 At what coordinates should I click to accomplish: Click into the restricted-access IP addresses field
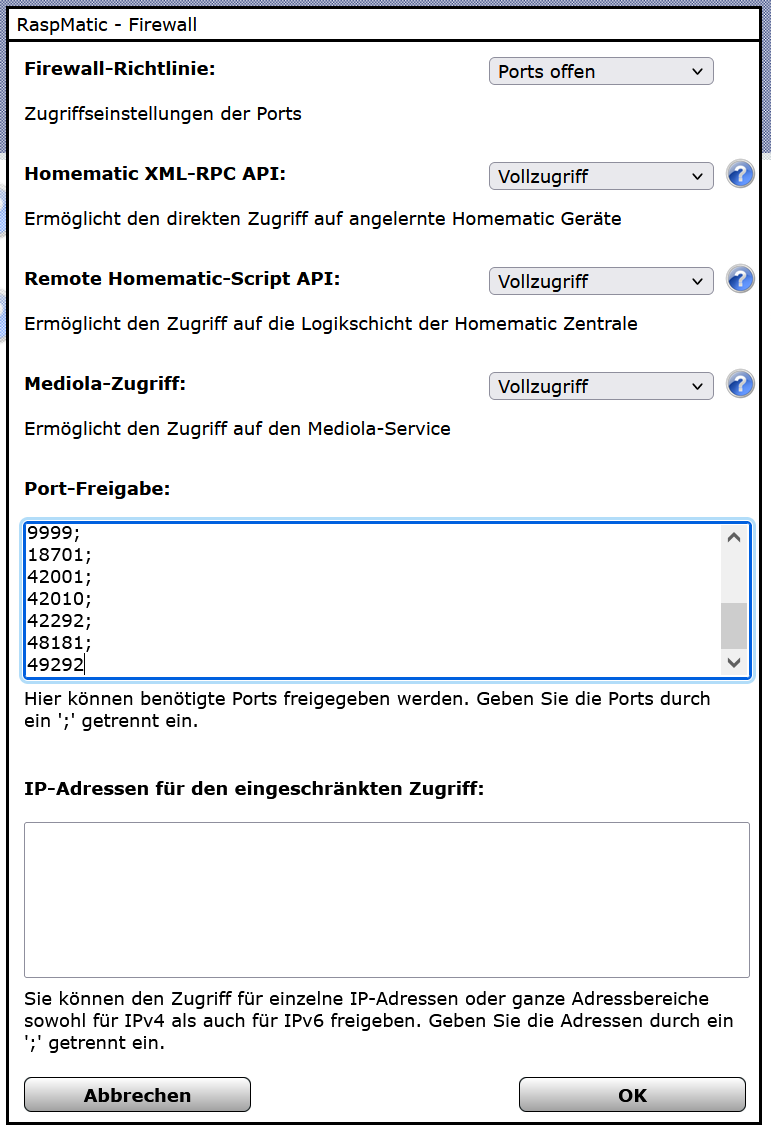386,899
